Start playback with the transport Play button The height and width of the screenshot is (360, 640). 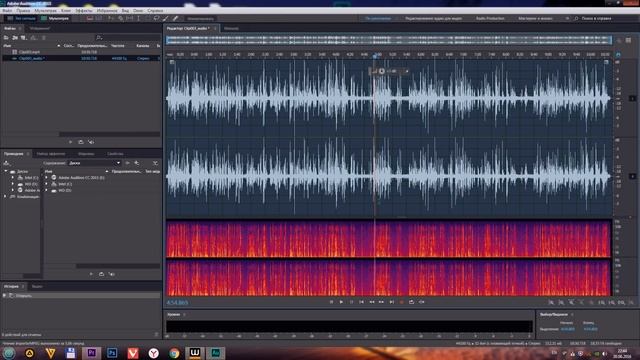click(x=341, y=302)
